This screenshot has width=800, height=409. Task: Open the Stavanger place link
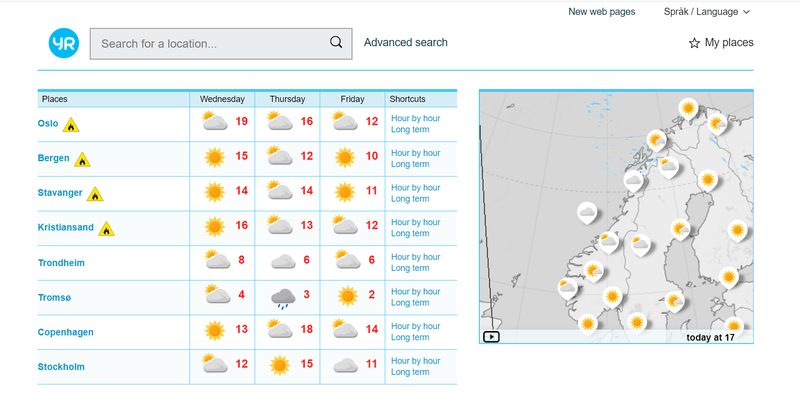click(60, 192)
